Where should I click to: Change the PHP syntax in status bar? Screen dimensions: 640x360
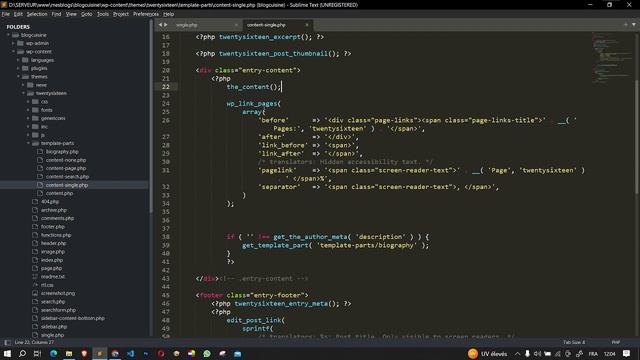[x=616, y=342]
